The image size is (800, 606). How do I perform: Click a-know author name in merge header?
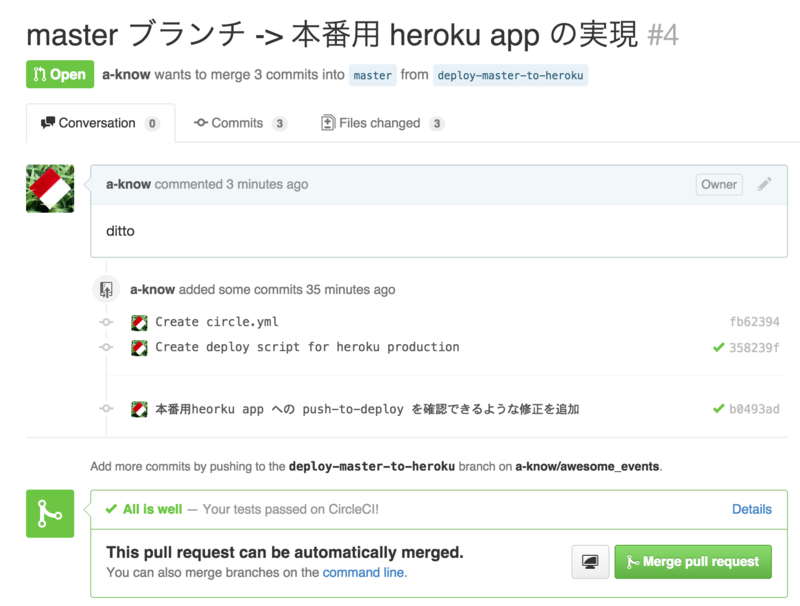click(126, 74)
